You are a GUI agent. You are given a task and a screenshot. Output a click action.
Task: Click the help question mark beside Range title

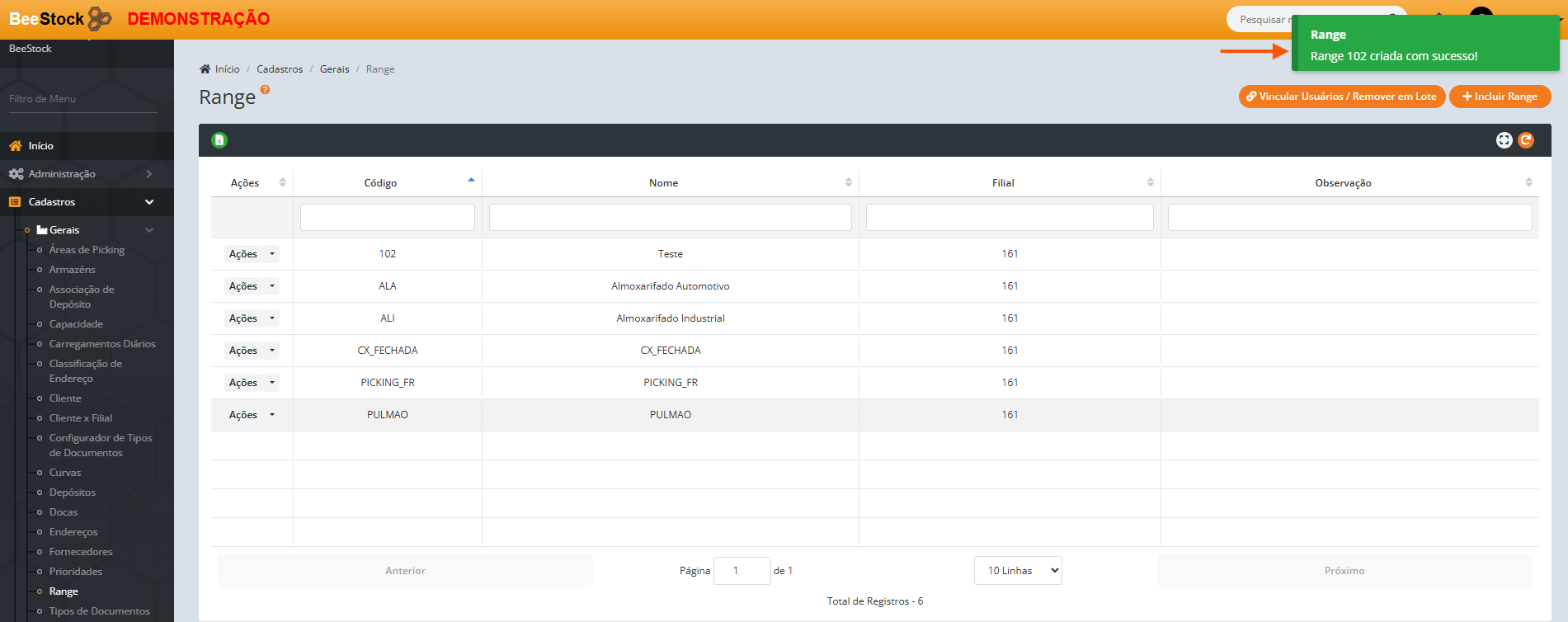point(265,90)
